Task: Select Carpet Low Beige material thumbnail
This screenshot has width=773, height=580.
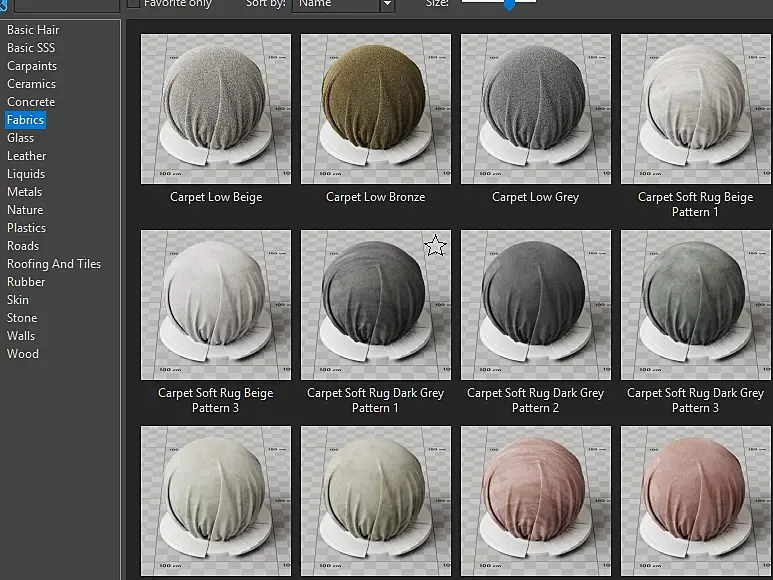Action: (x=216, y=109)
